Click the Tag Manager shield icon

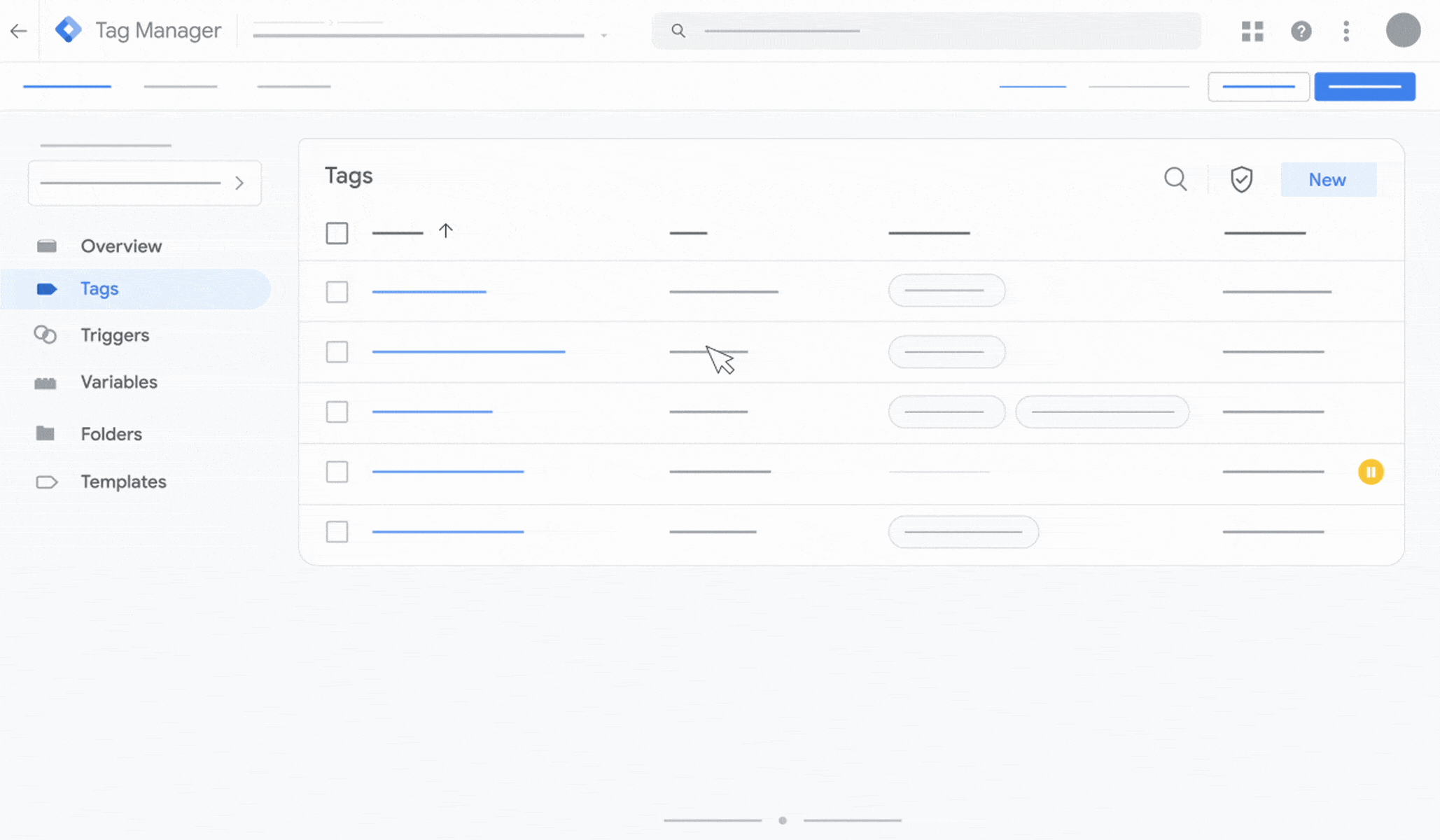[1241, 179]
